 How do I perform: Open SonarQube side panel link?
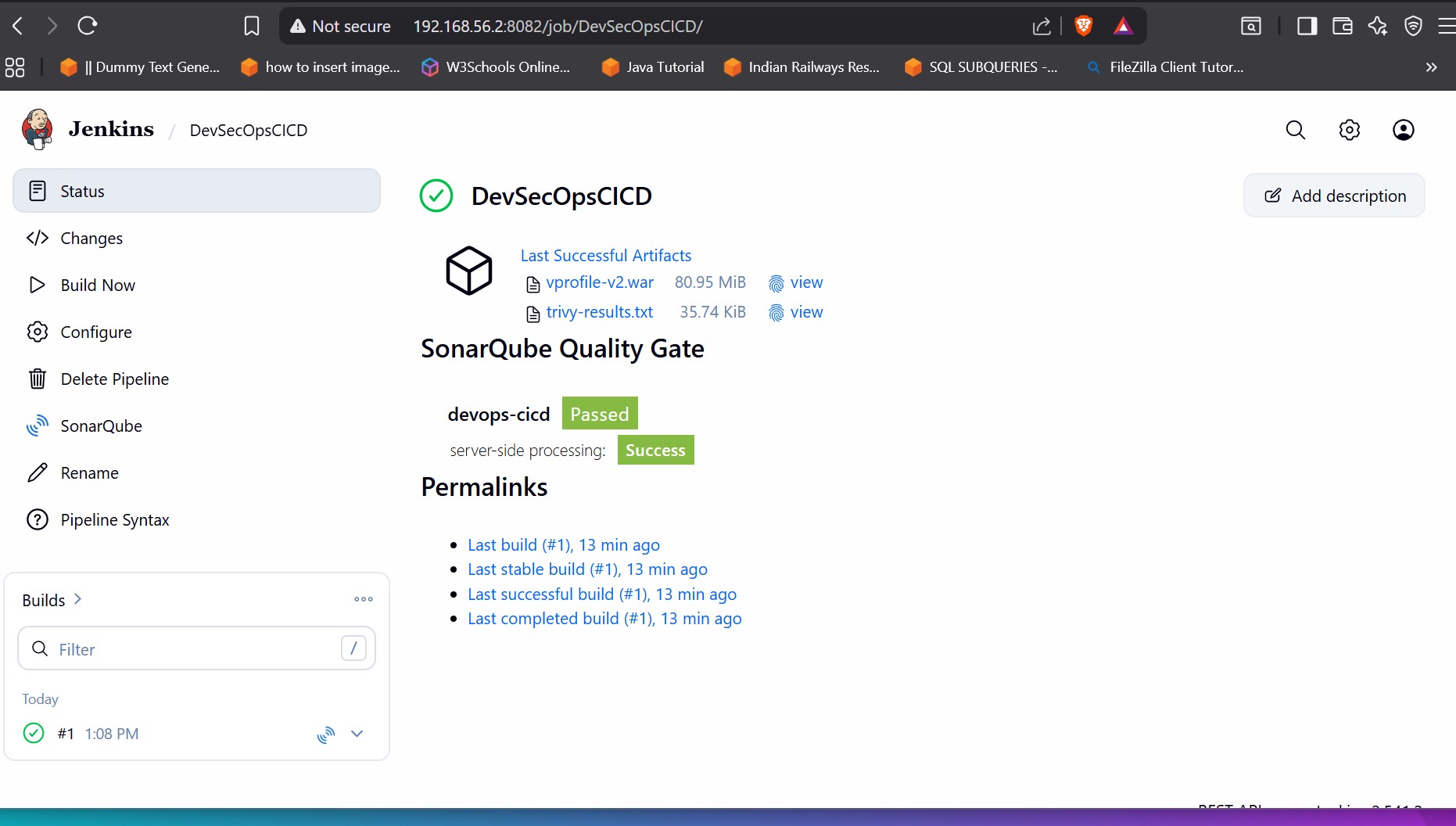click(x=197, y=426)
